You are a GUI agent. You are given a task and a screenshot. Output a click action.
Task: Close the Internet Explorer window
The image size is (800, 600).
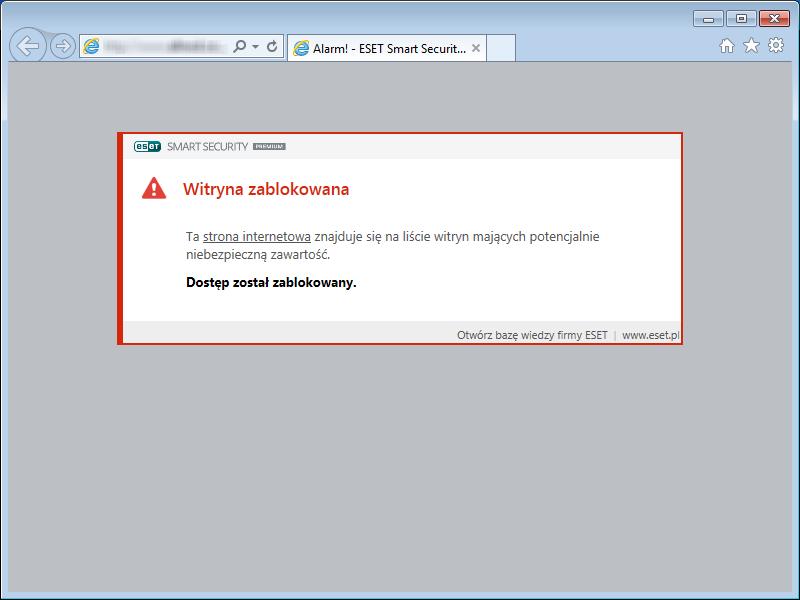[774, 19]
